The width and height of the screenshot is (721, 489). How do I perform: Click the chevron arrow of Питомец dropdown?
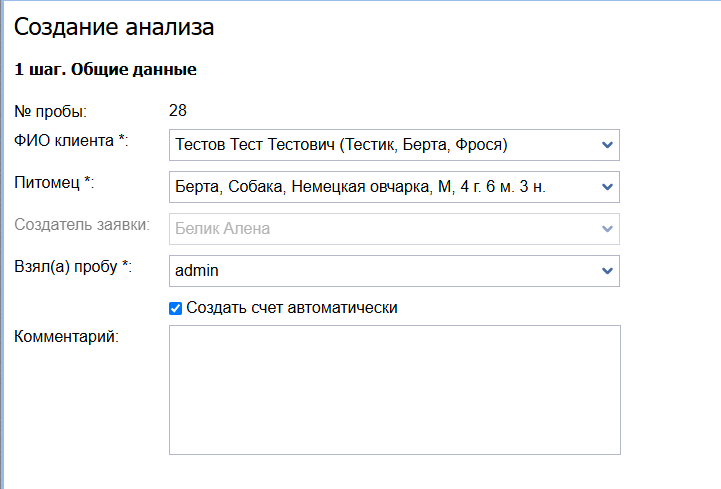[x=606, y=187]
